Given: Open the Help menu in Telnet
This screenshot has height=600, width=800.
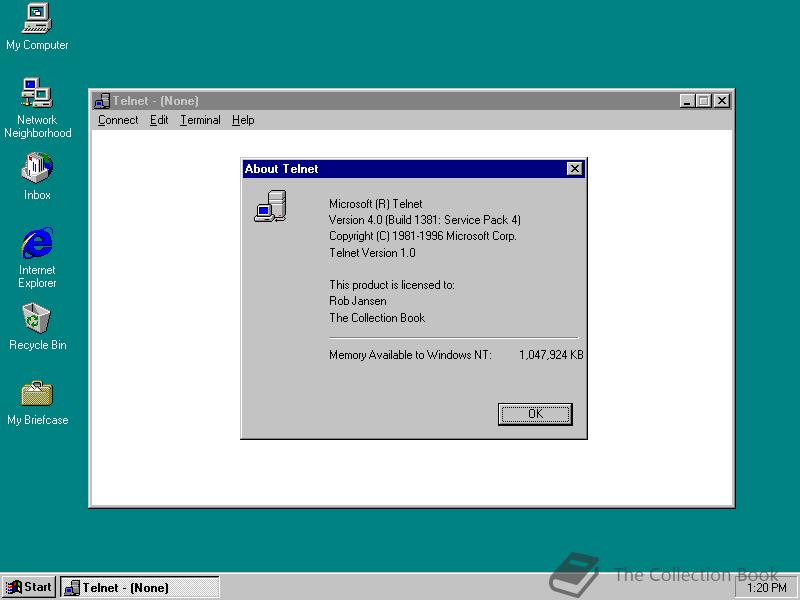Looking at the screenshot, I should click(x=243, y=120).
